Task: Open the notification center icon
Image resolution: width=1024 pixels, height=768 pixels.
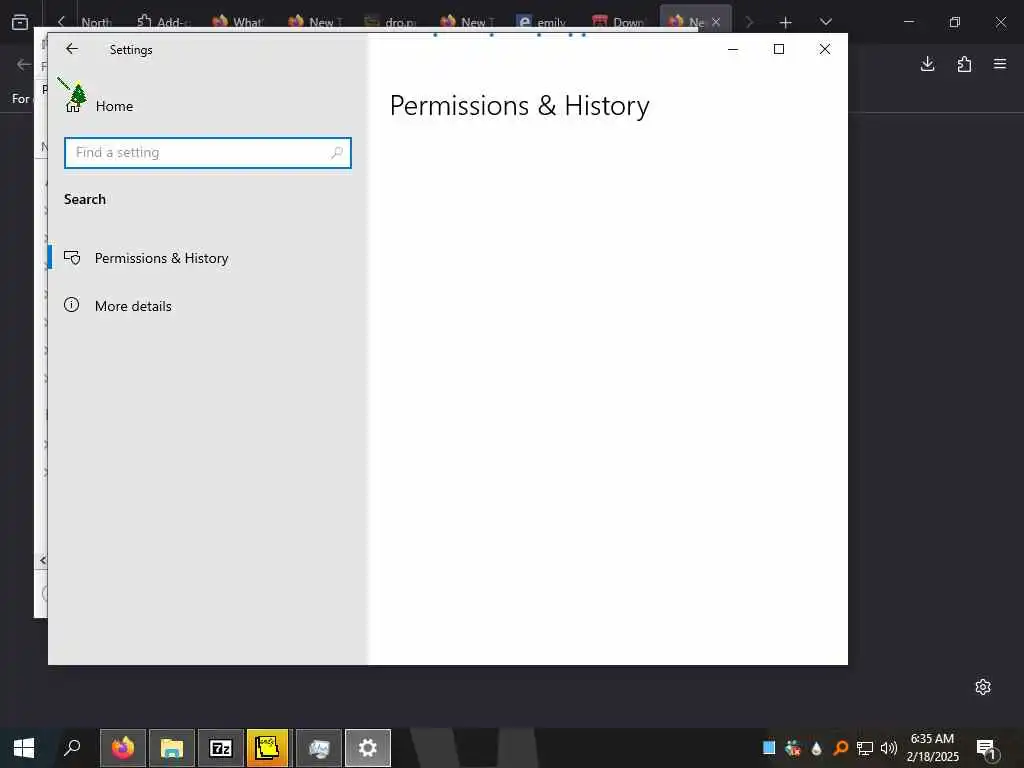Action: tap(987, 748)
